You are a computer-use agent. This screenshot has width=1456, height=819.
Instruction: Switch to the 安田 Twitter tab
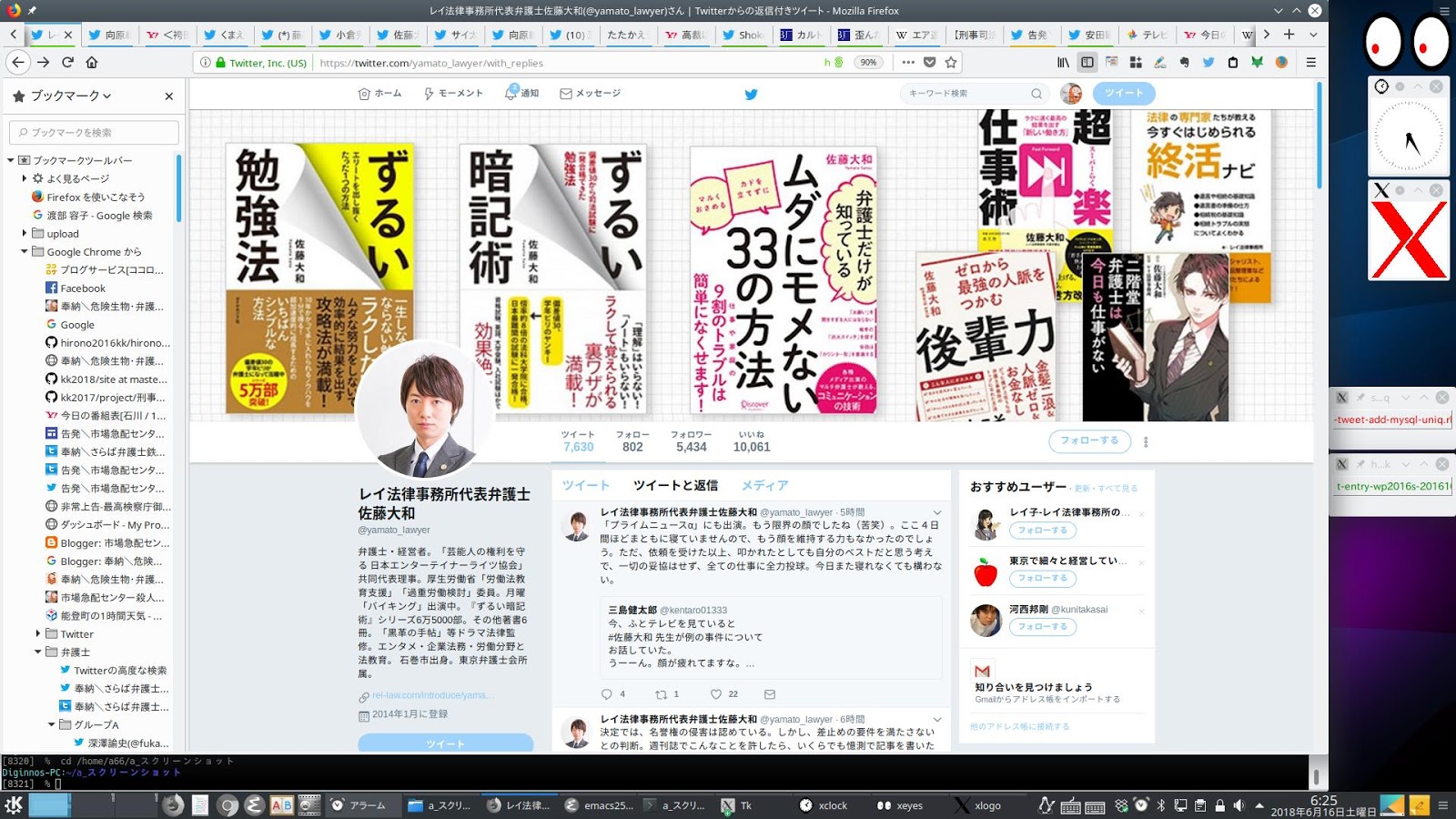coord(1089,35)
